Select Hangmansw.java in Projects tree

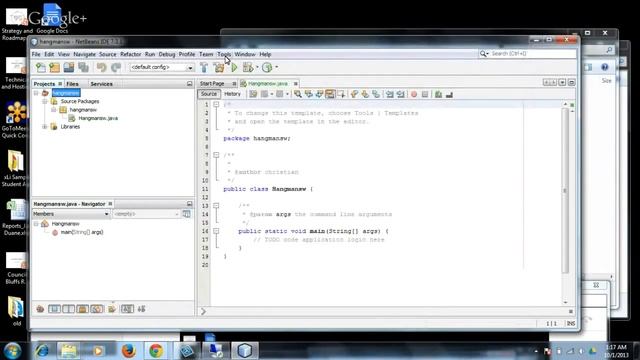click(x=98, y=118)
